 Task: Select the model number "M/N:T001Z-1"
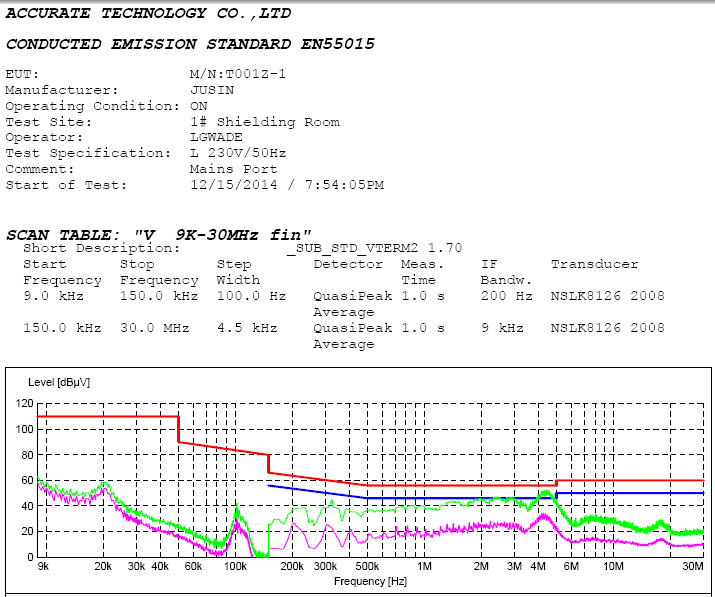click(238, 74)
